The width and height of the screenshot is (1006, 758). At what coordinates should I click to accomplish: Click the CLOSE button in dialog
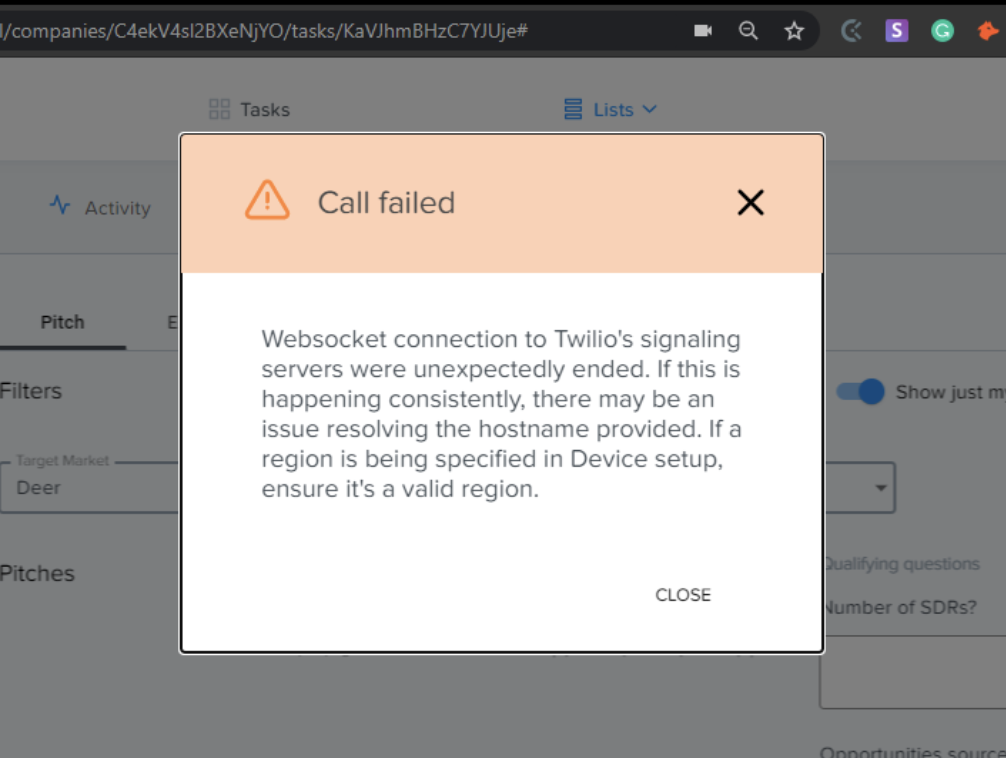pyautogui.click(x=683, y=595)
